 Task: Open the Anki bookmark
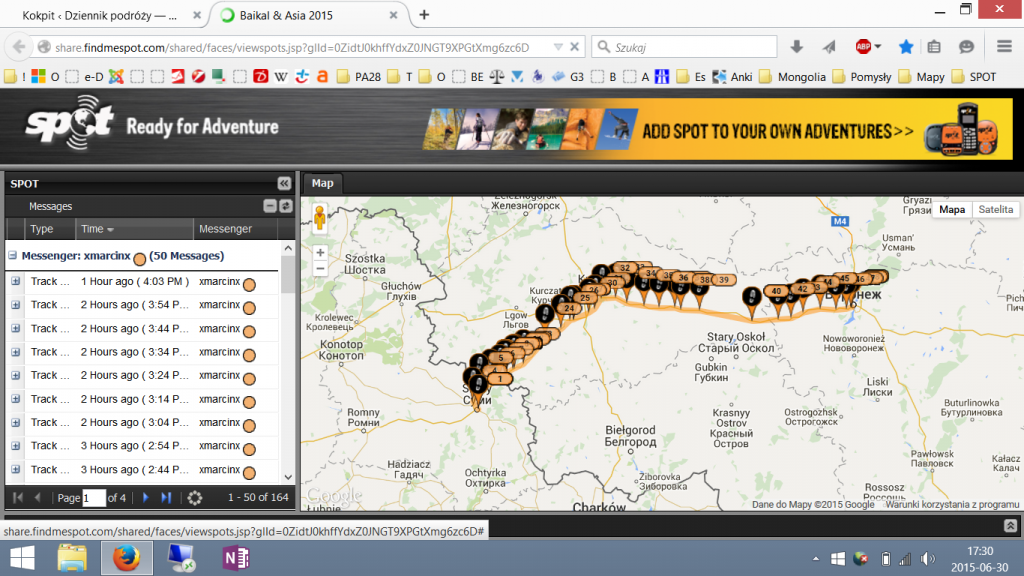[733, 77]
